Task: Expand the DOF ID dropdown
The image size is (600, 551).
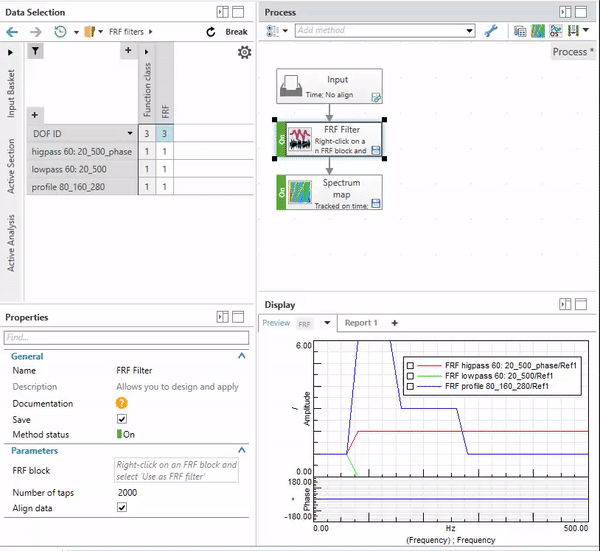Action: 130,133
